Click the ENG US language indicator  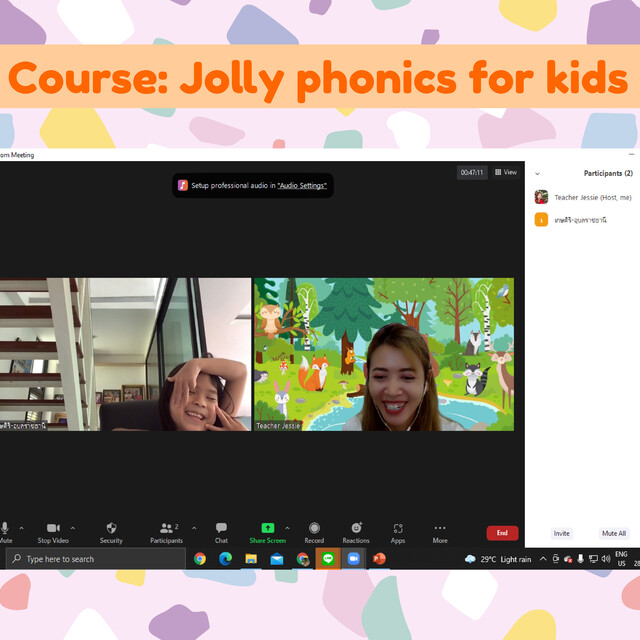point(622,559)
